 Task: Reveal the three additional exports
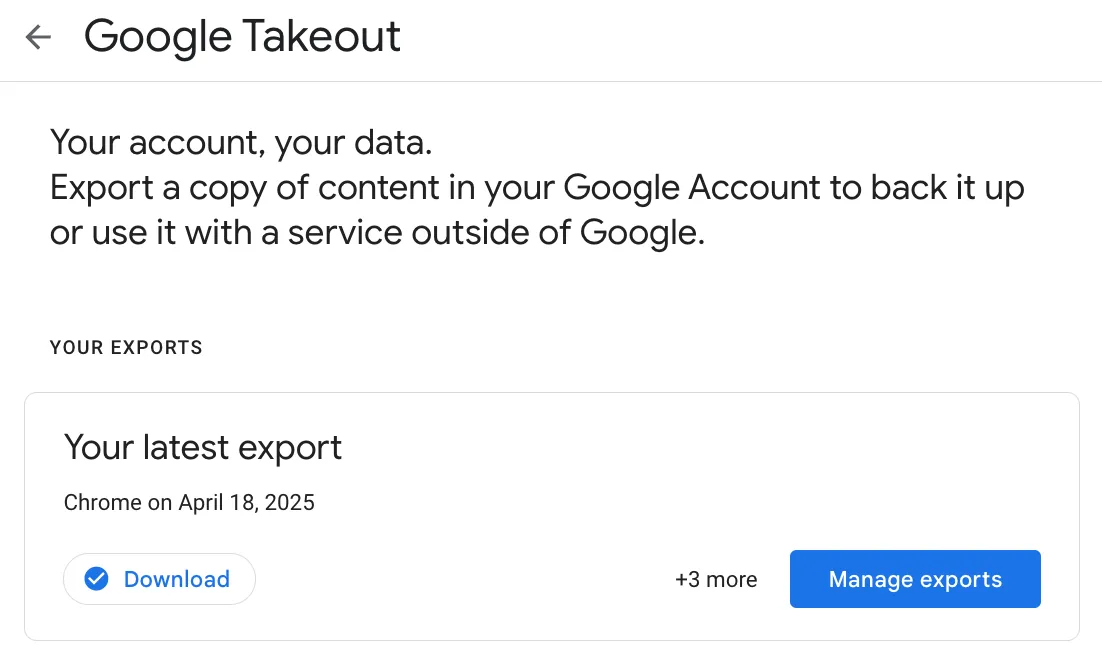tap(716, 579)
